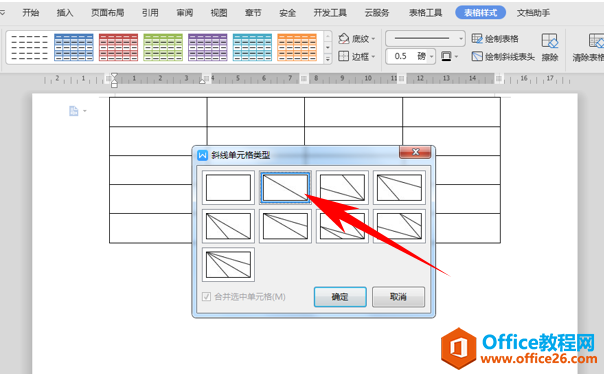Open the 视图 tab
The width and height of the screenshot is (604, 376).
click(219, 13)
